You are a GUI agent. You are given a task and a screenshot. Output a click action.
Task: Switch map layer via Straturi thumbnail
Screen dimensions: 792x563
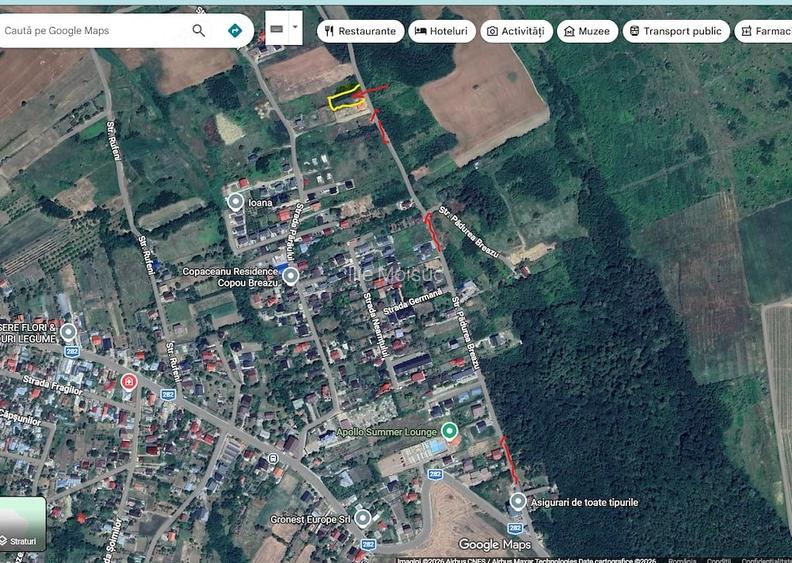coord(23,524)
